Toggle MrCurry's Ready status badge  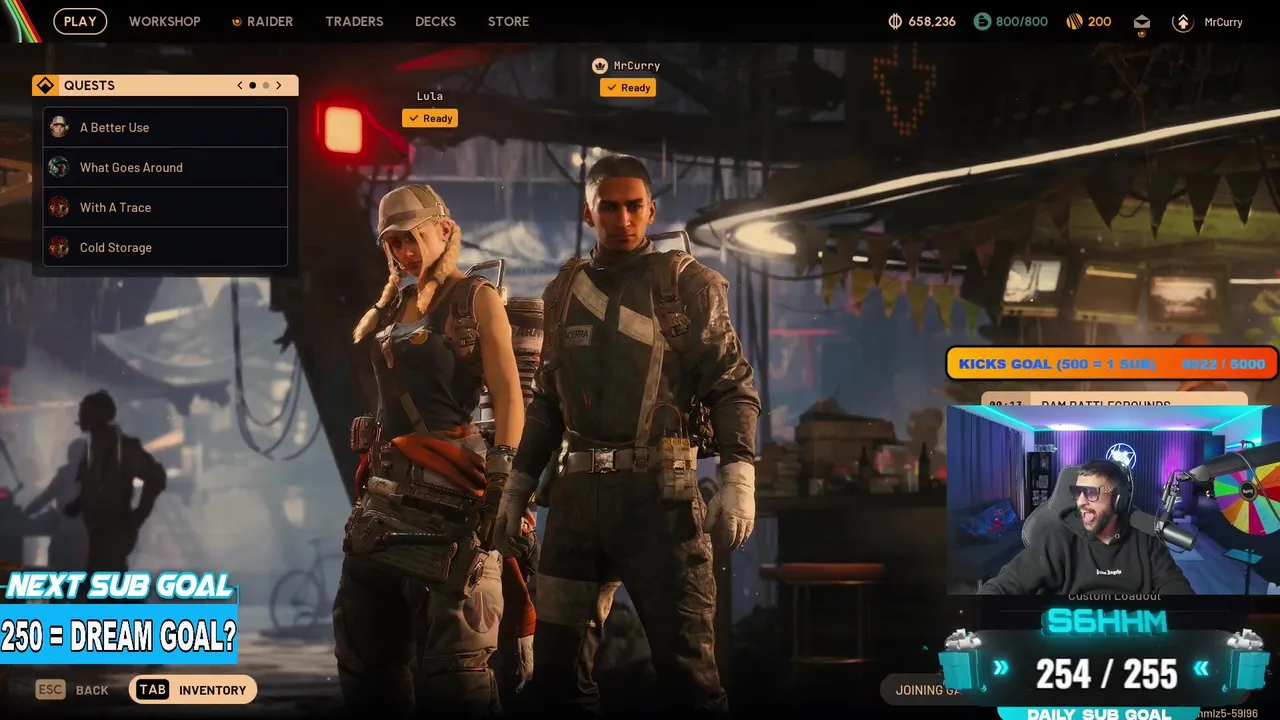tap(628, 87)
